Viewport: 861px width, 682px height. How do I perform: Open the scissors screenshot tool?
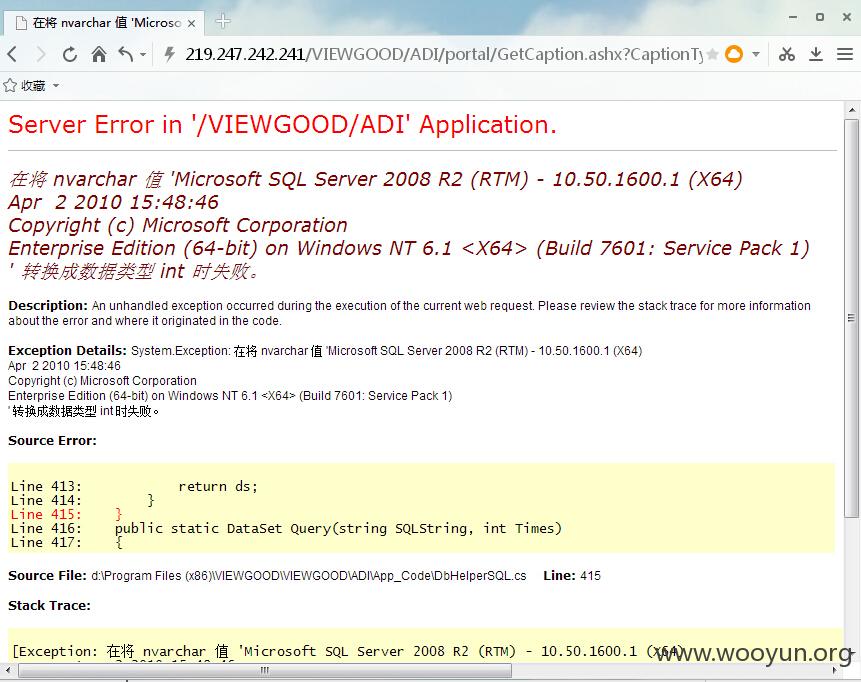pyautogui.click(x=787, y=54)
